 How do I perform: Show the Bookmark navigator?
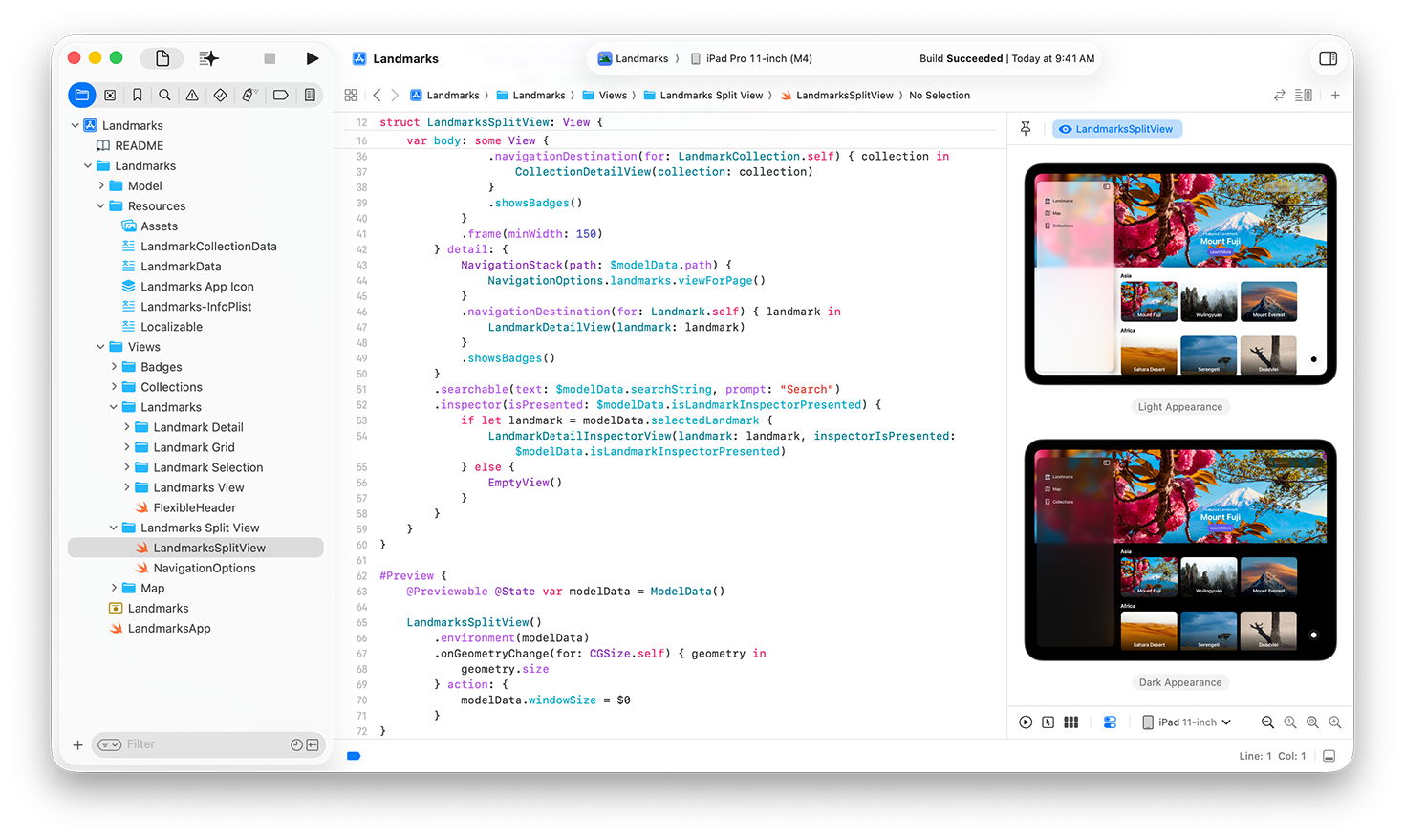(x=138, y=96)
